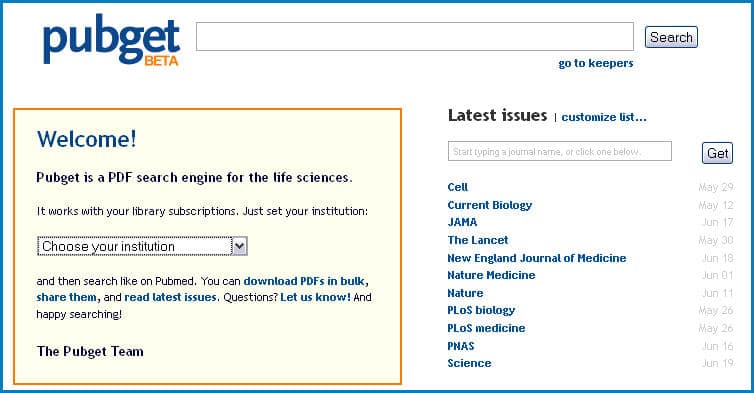Open the customize list link
Viewport: 754px width, 393px height.
coord(603,117)
